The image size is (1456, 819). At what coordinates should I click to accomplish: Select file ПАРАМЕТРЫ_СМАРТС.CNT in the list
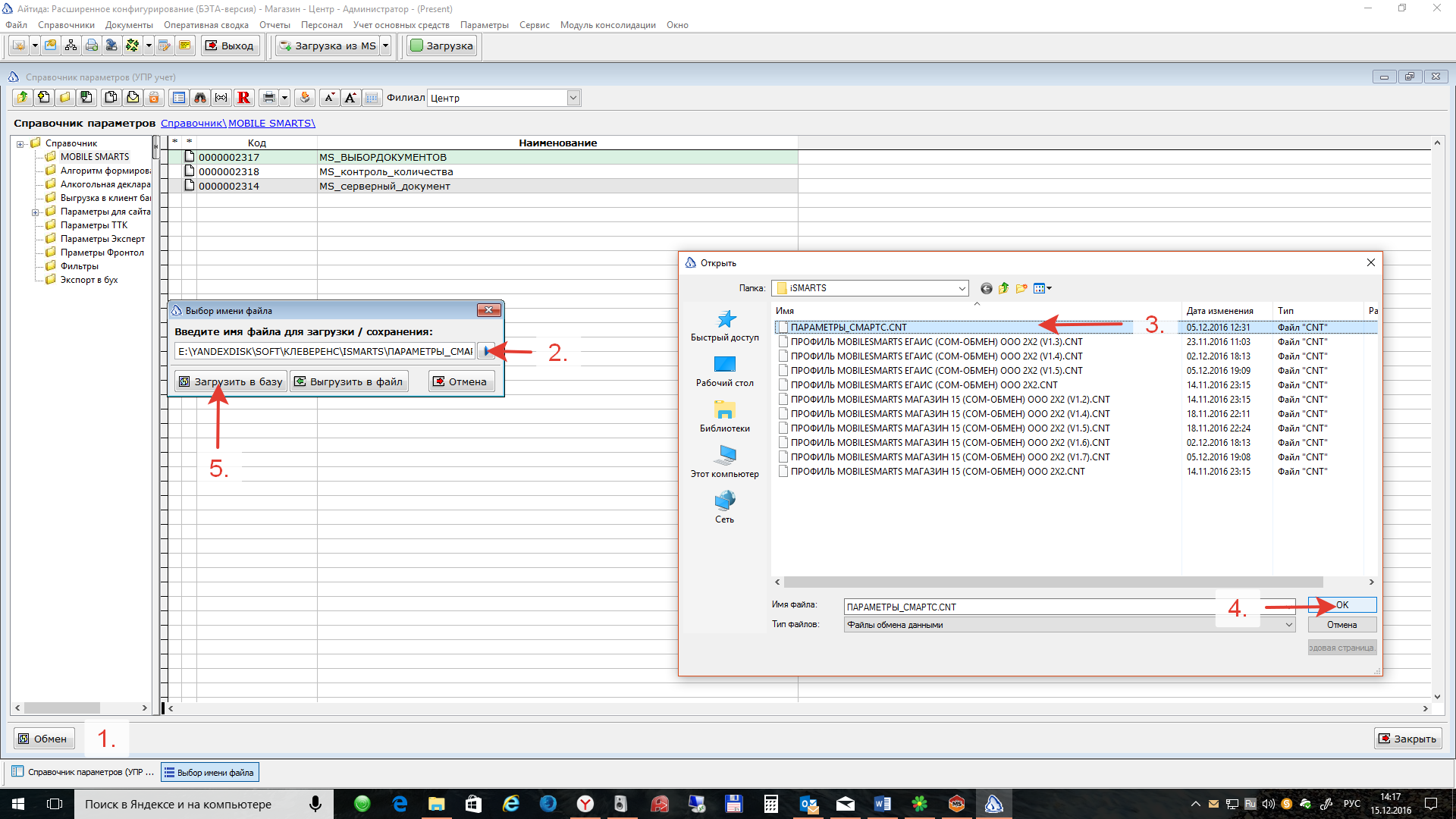point(848,328)
